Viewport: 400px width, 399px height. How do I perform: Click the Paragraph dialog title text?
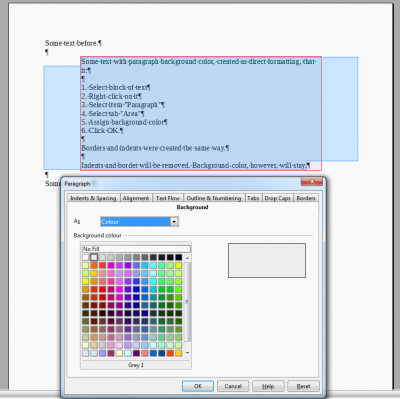coord(77,184)
